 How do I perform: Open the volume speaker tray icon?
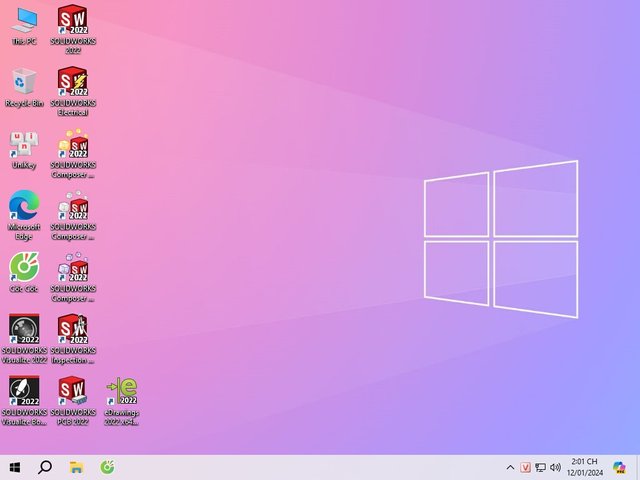coord(555,468)
